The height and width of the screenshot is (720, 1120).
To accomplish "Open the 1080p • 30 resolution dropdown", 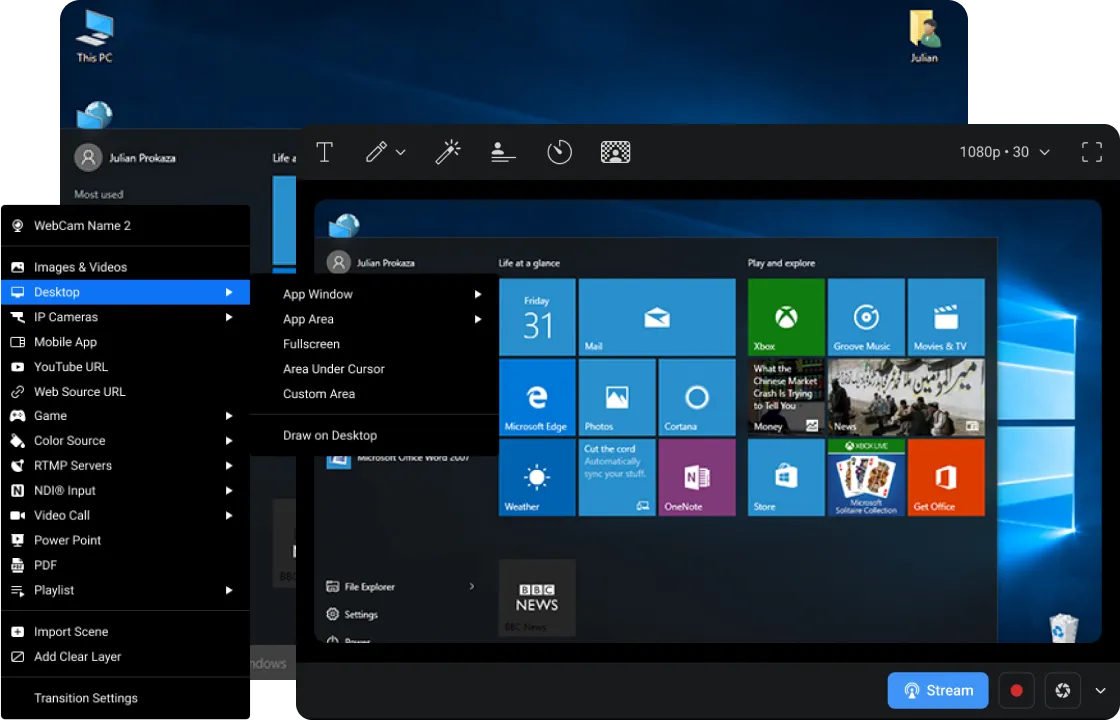I will pyautogui.click(x=1004, y=152).
